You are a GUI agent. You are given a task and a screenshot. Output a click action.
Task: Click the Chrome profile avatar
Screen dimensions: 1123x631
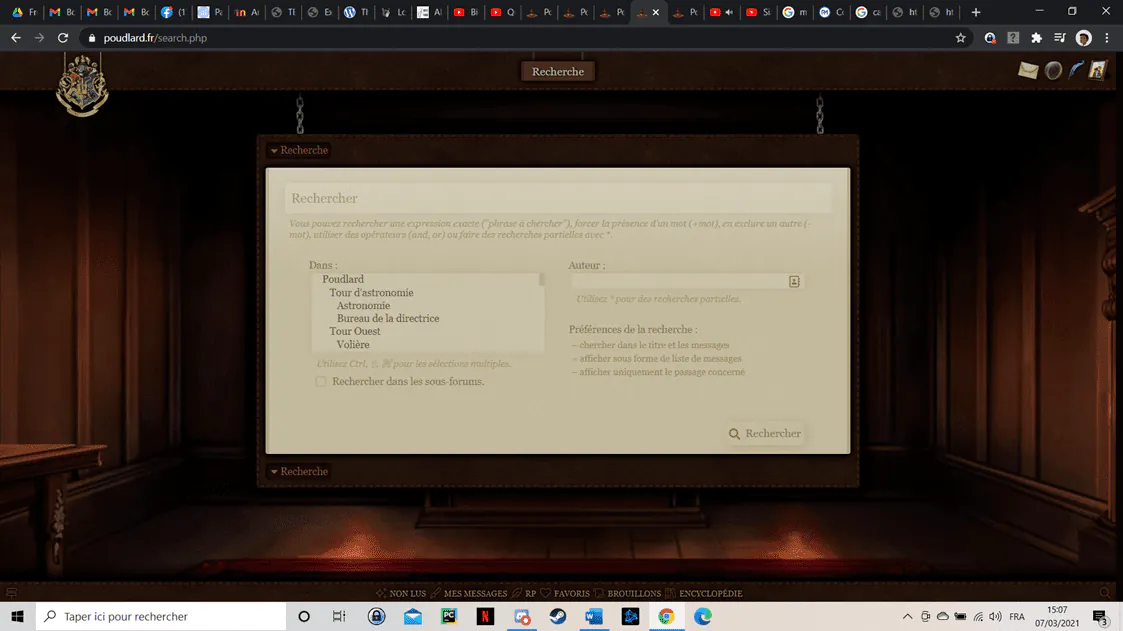pyautogui.click(x=1084, y=38)
